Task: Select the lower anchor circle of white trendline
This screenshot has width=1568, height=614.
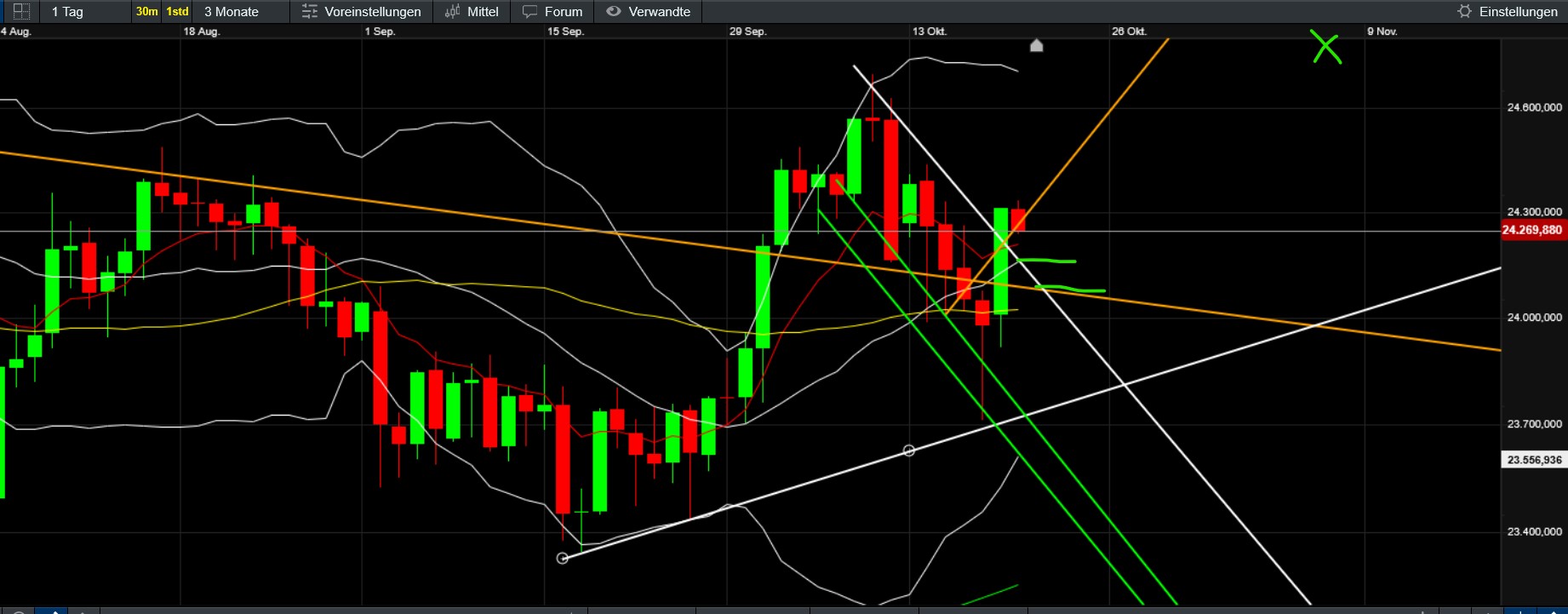Action: (x=562, y=559)
